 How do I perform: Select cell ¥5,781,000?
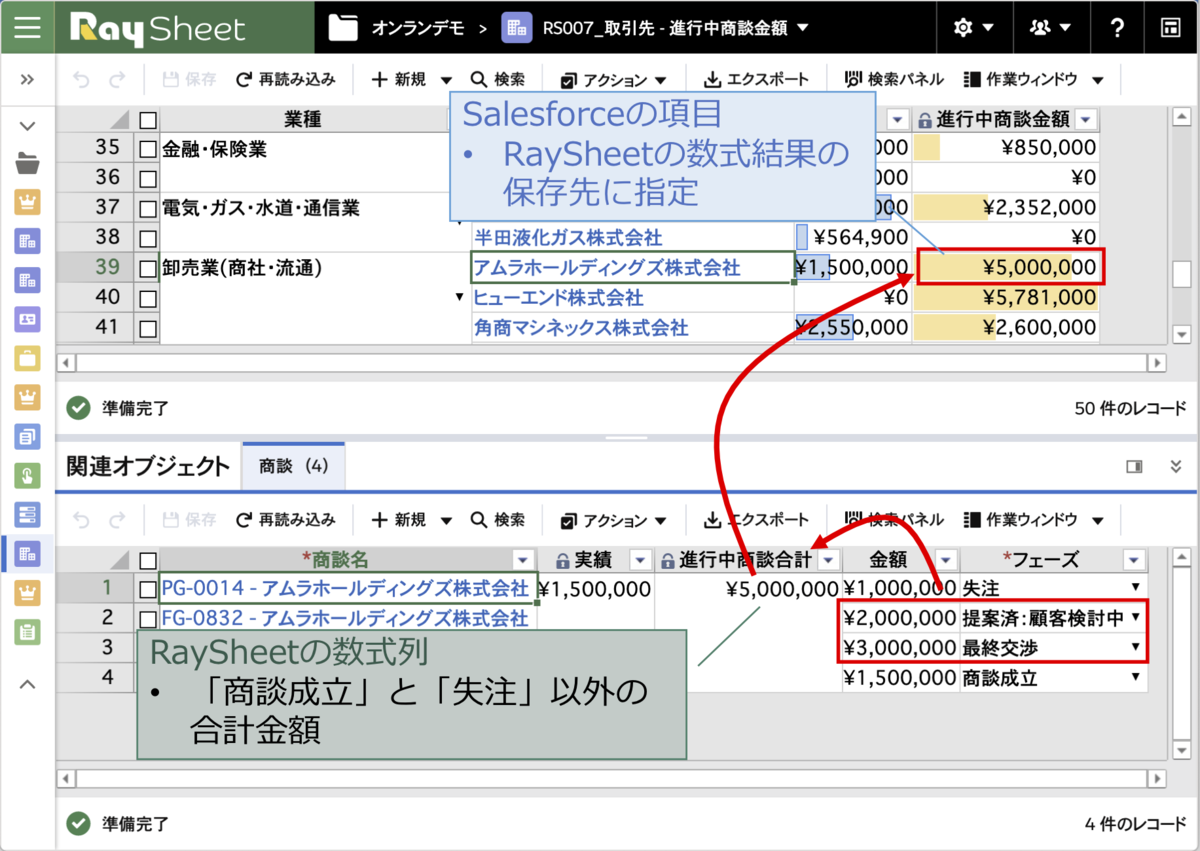coord(1005,298)
